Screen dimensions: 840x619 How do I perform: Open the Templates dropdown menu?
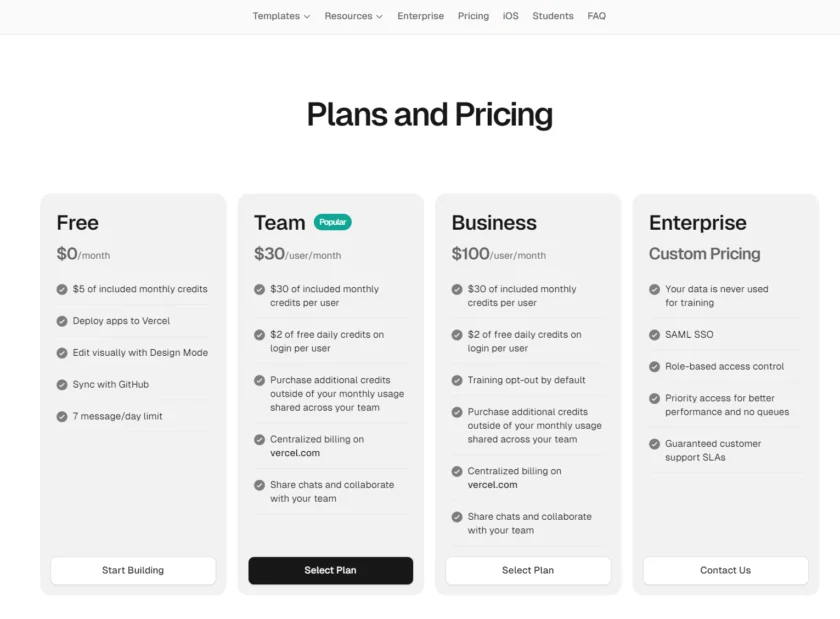click(281, 16)
